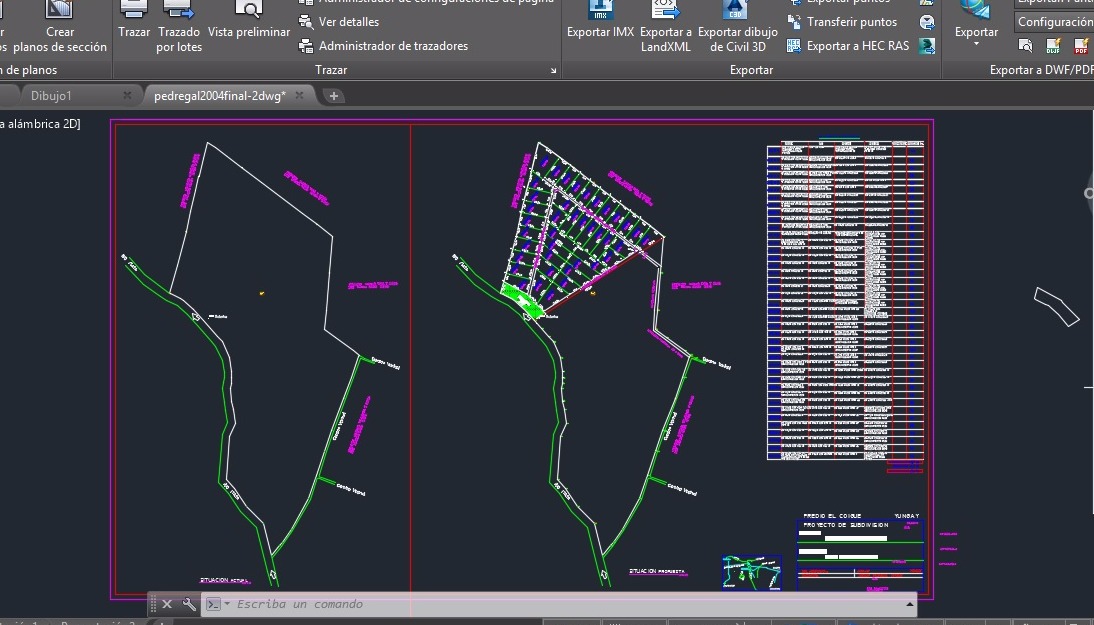Click the Transferir puntos icon
1094x625 pixels.
tap(794, 22)
